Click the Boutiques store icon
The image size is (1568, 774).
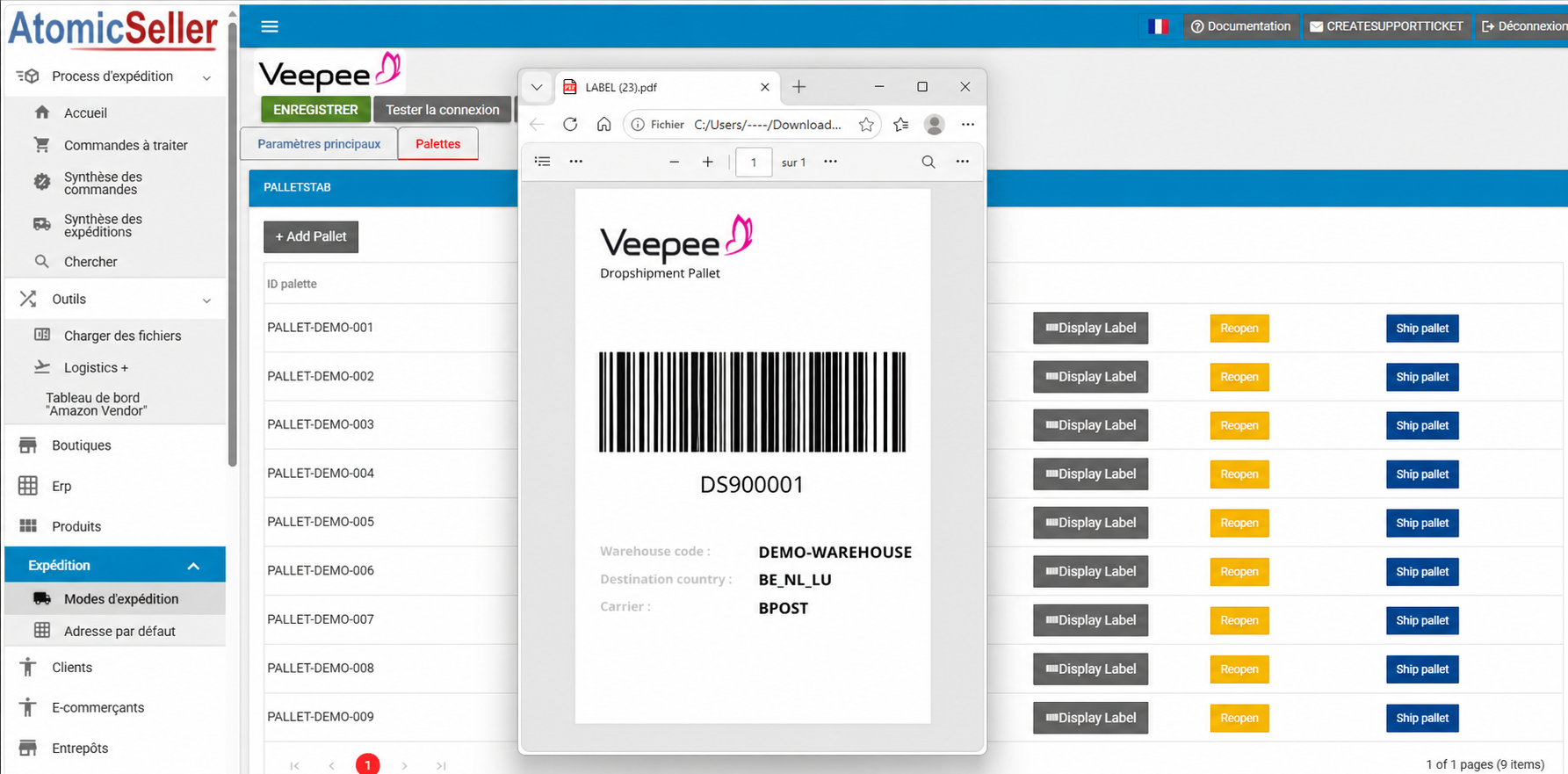click(28, 445)
